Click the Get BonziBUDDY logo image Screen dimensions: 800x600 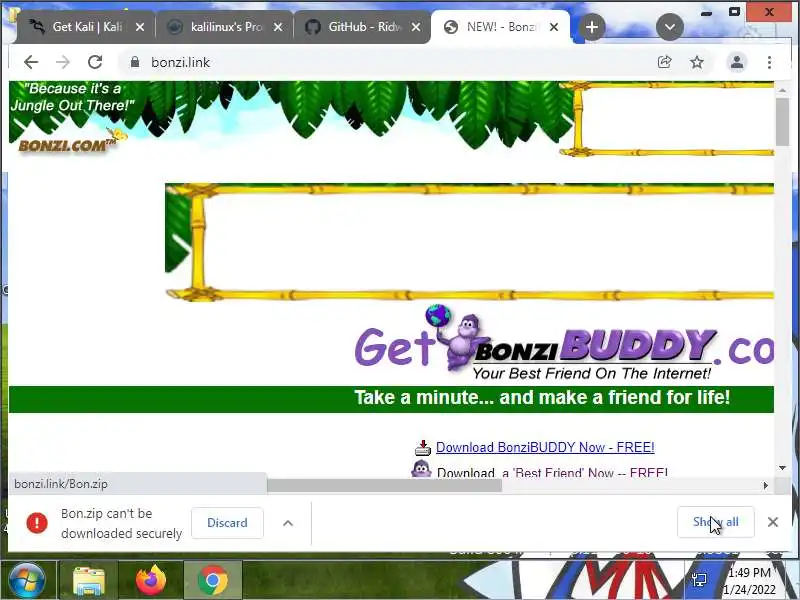(x=564, y=343)
